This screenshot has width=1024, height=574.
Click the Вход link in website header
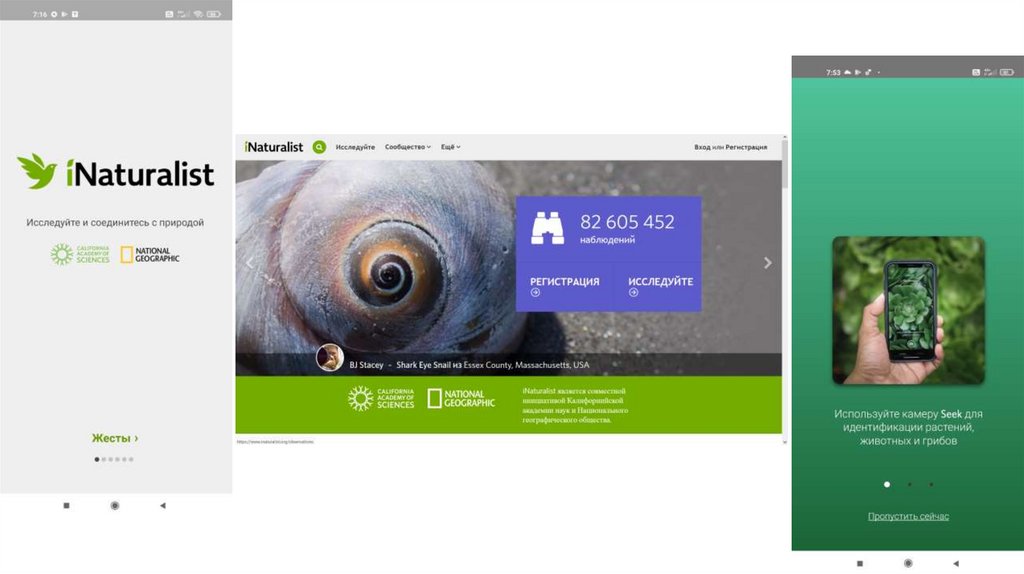[702, 147]
